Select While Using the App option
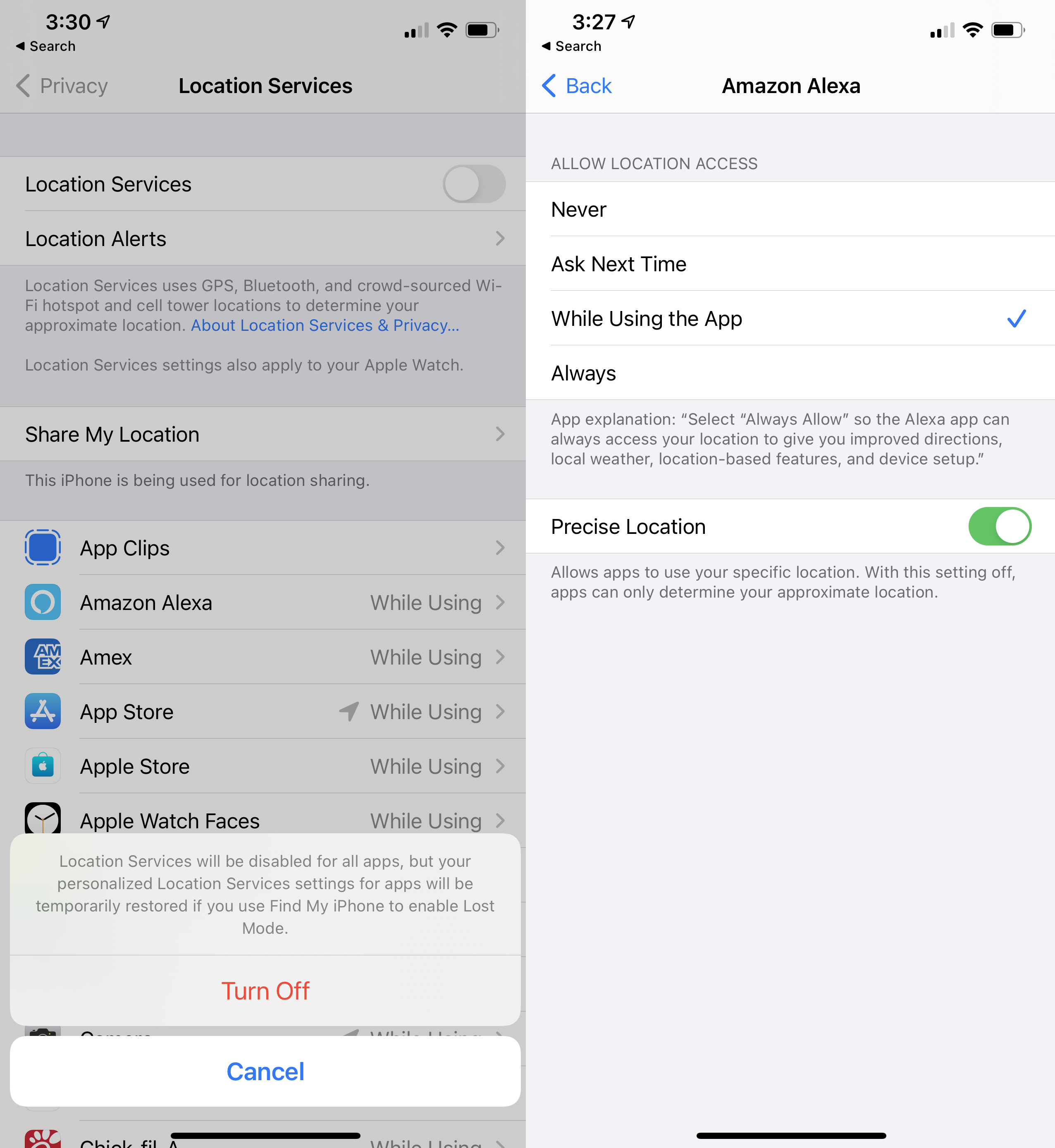 pos(791,319)
